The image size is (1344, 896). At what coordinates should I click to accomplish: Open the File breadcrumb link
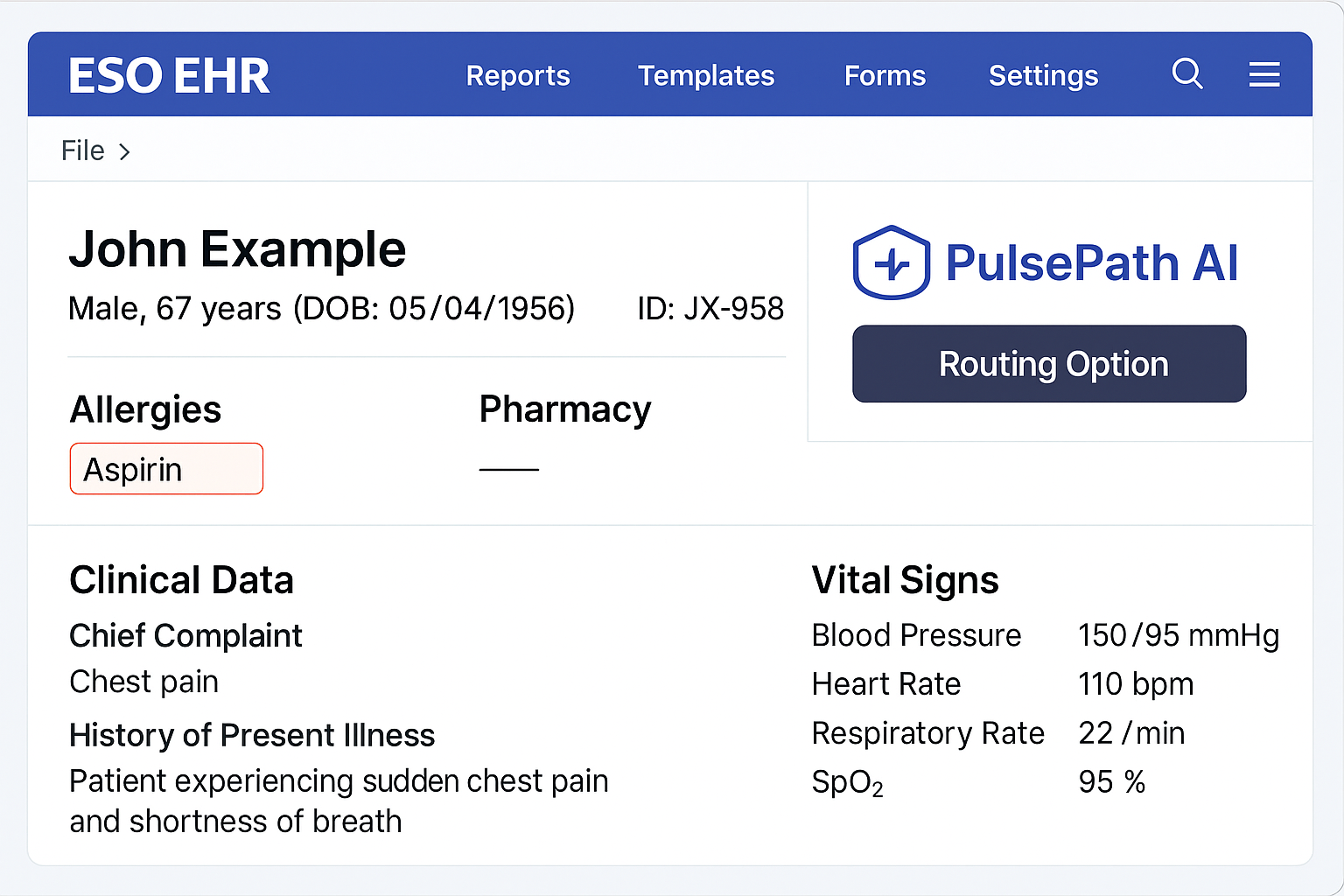click(x=82, y=150)
